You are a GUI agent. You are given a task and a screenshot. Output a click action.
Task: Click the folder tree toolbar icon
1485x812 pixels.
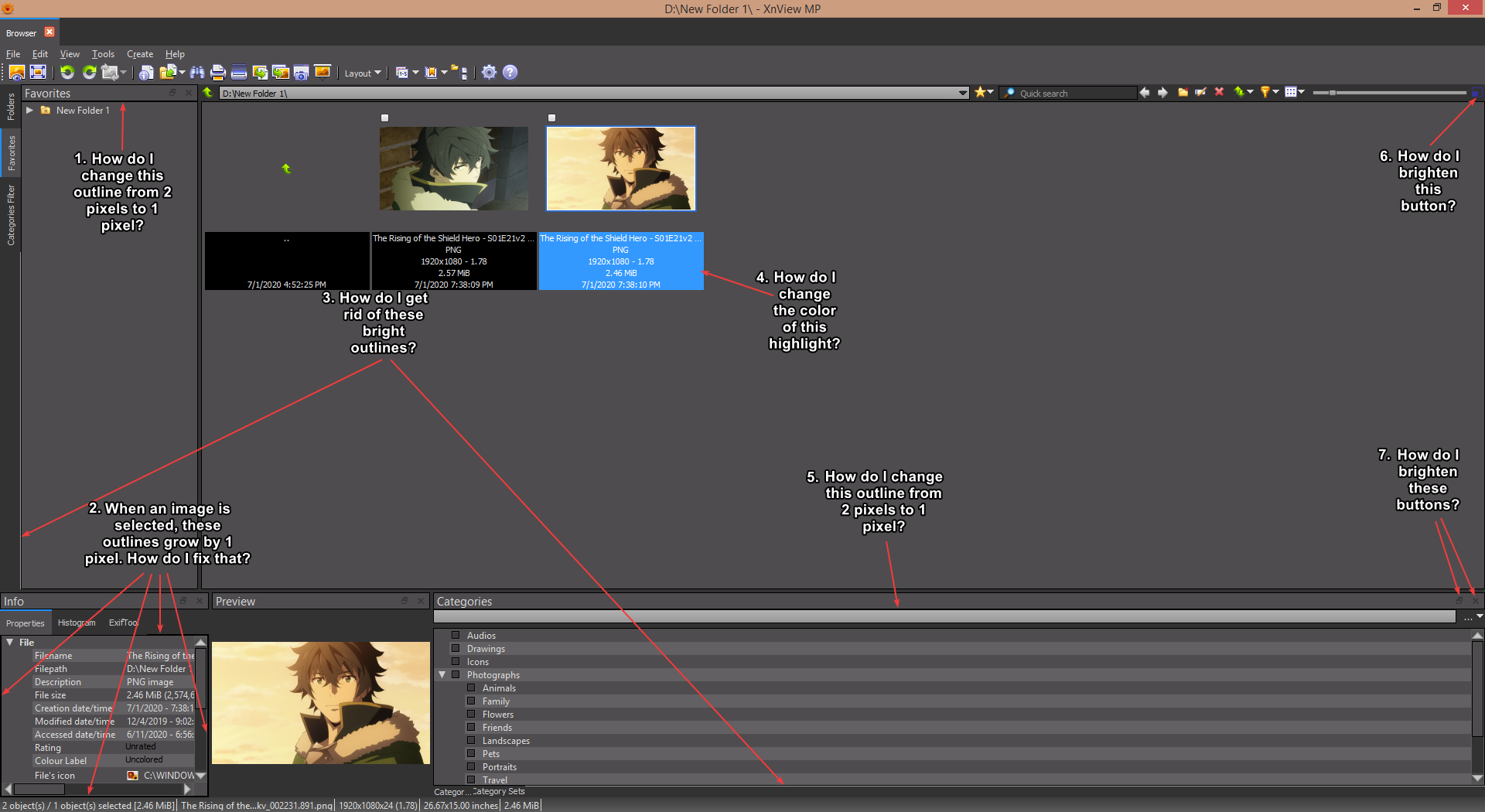click(x=459, y=73)
